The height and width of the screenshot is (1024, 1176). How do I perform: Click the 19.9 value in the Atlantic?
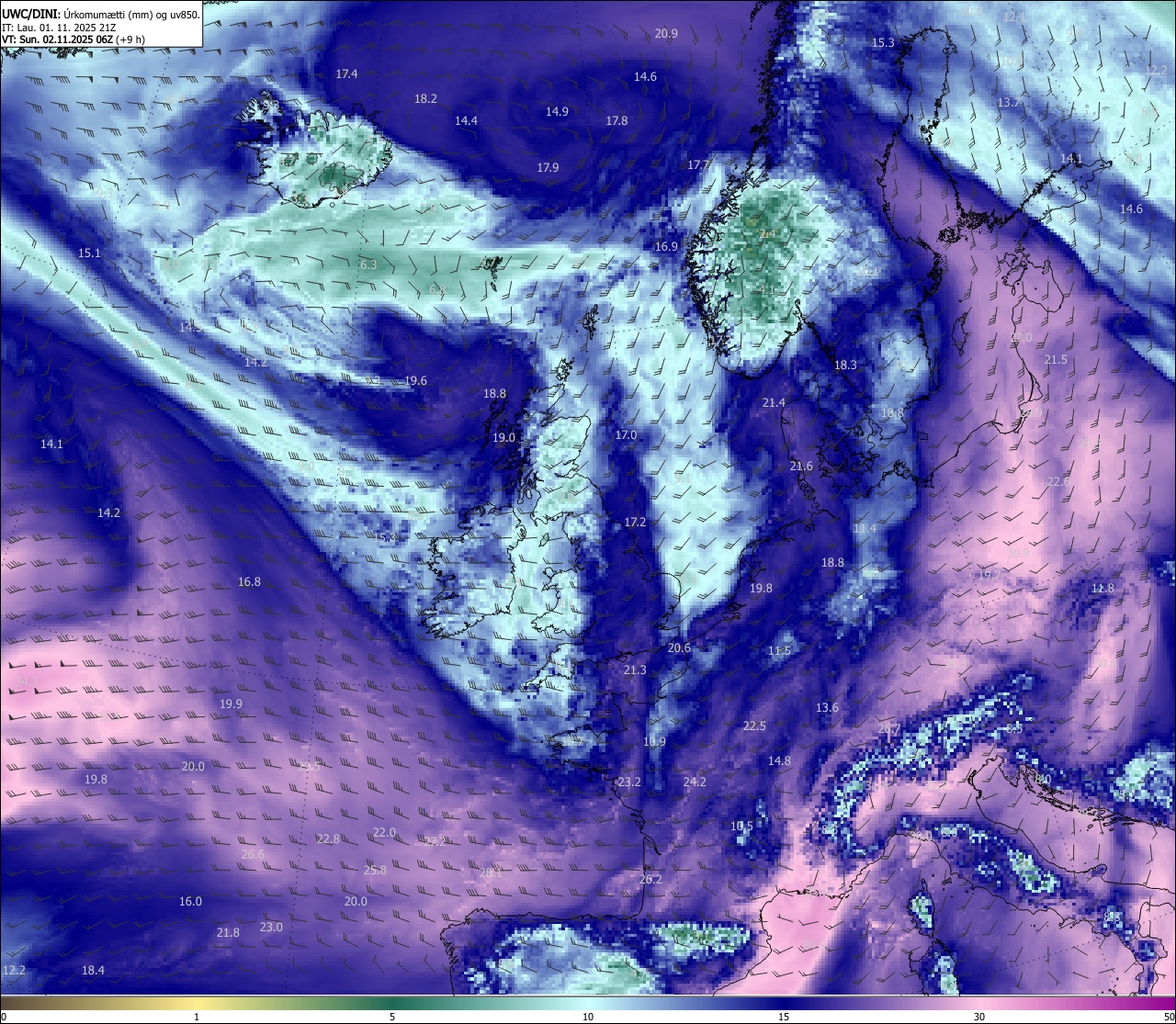(x=231, y=704)
